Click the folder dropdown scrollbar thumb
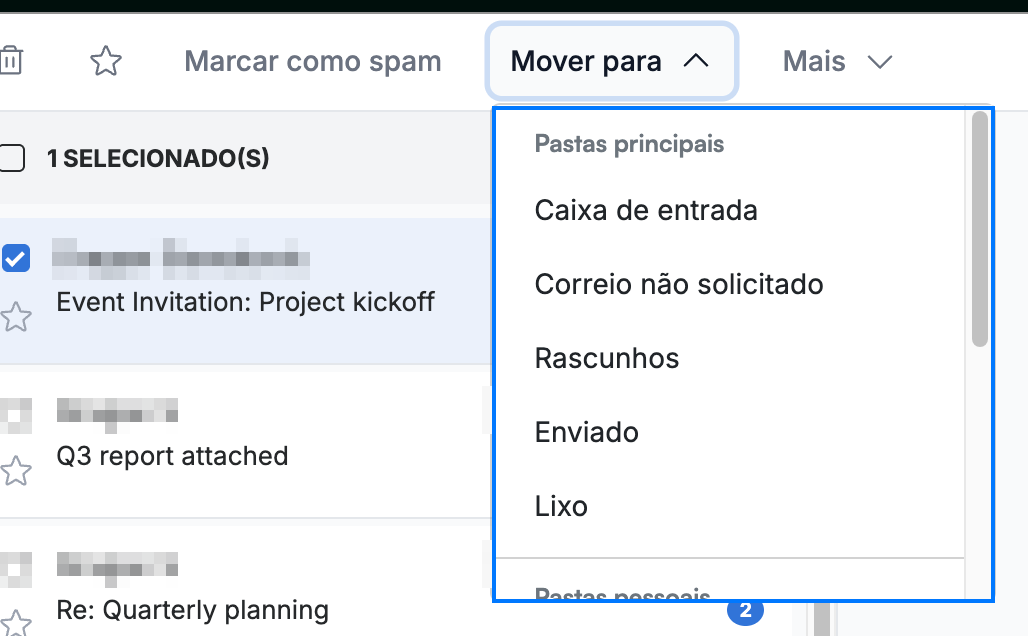1028x636 pixels. click(979, 229)
